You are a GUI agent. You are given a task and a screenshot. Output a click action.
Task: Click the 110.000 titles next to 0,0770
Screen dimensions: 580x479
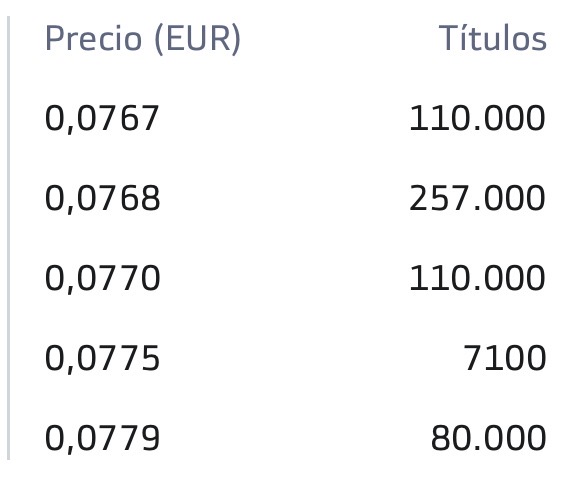(477, 278)
